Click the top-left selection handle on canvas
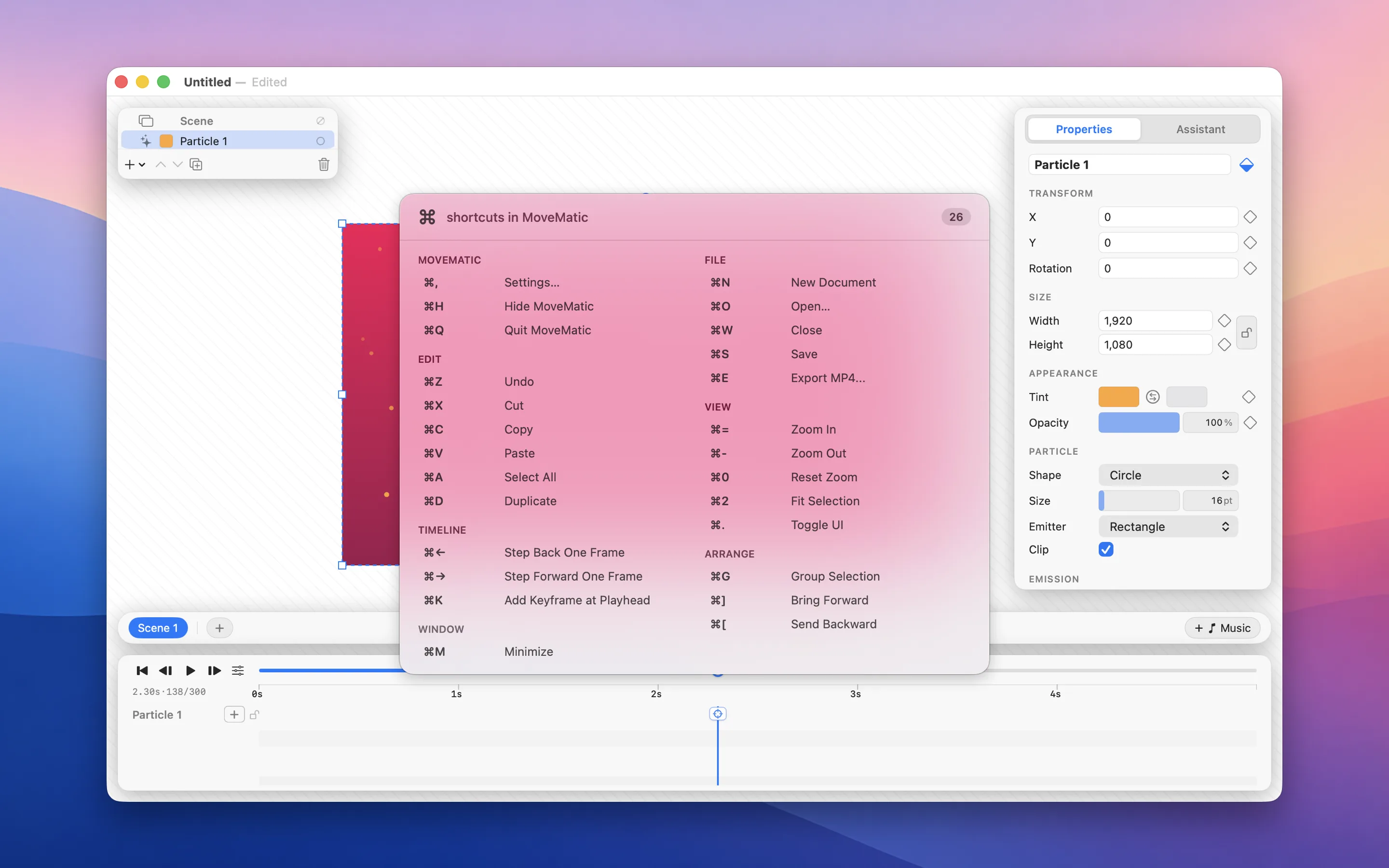Image resolution: width=1389 pixels, height=868 pixels. pyautogui.click(x=342, y=223)
